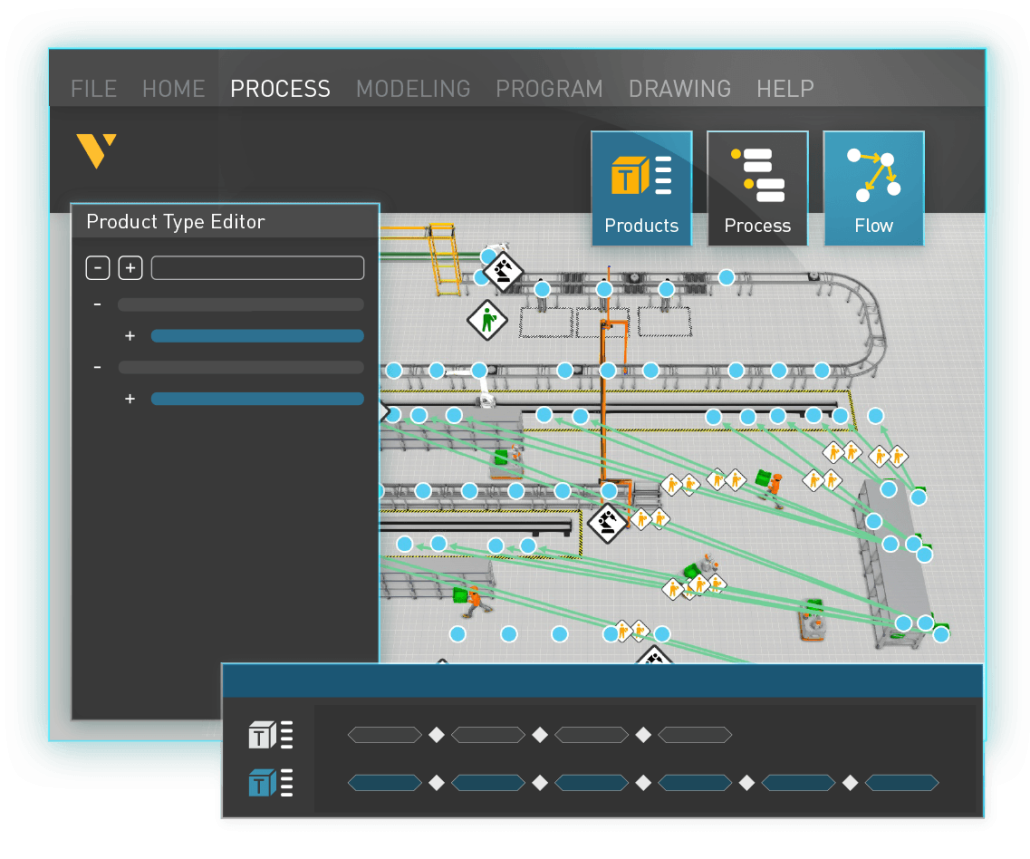1030x859 pixels.
Task: Click the yellow V logo
Action: point(97,151)
